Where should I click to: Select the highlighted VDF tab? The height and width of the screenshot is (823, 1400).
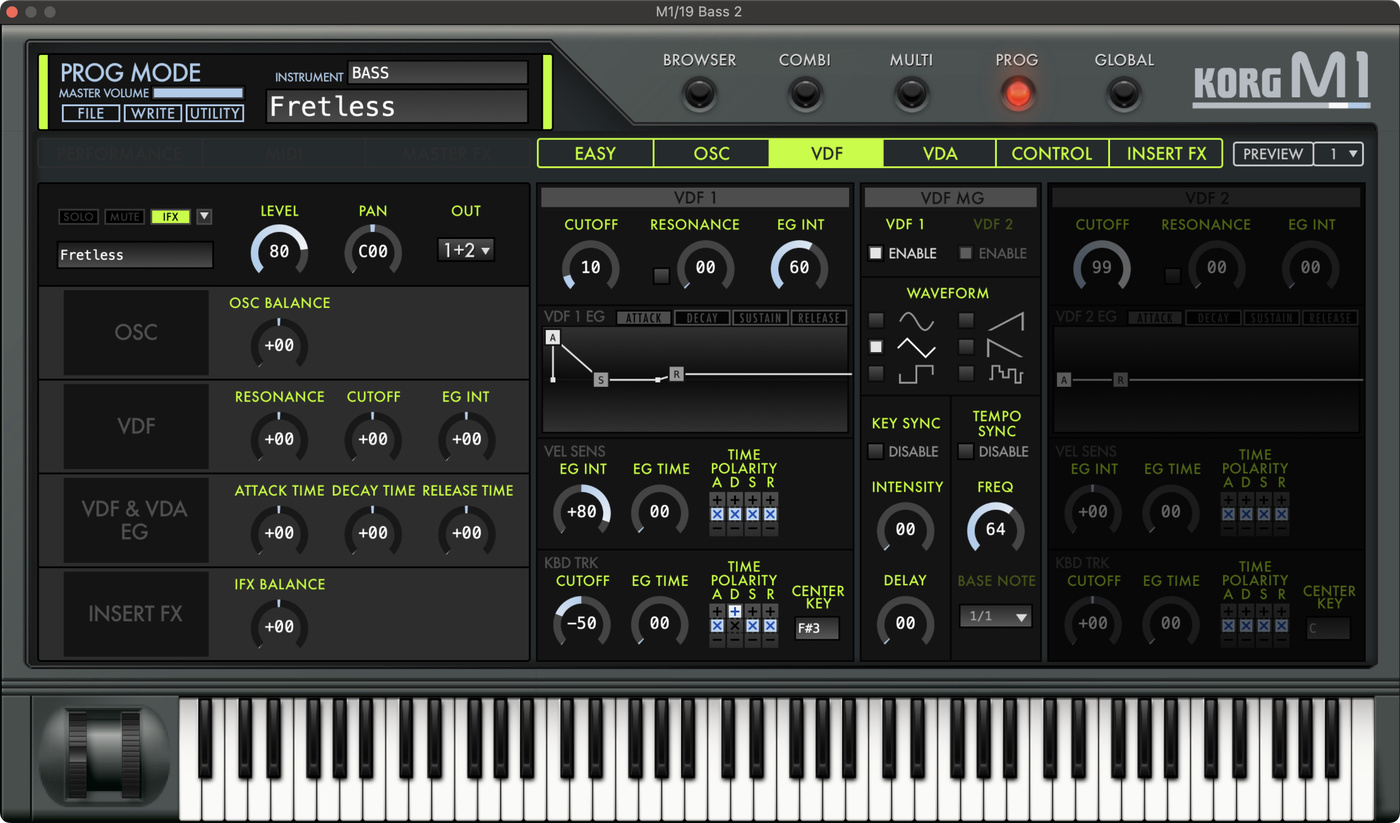tap(826, 153)
